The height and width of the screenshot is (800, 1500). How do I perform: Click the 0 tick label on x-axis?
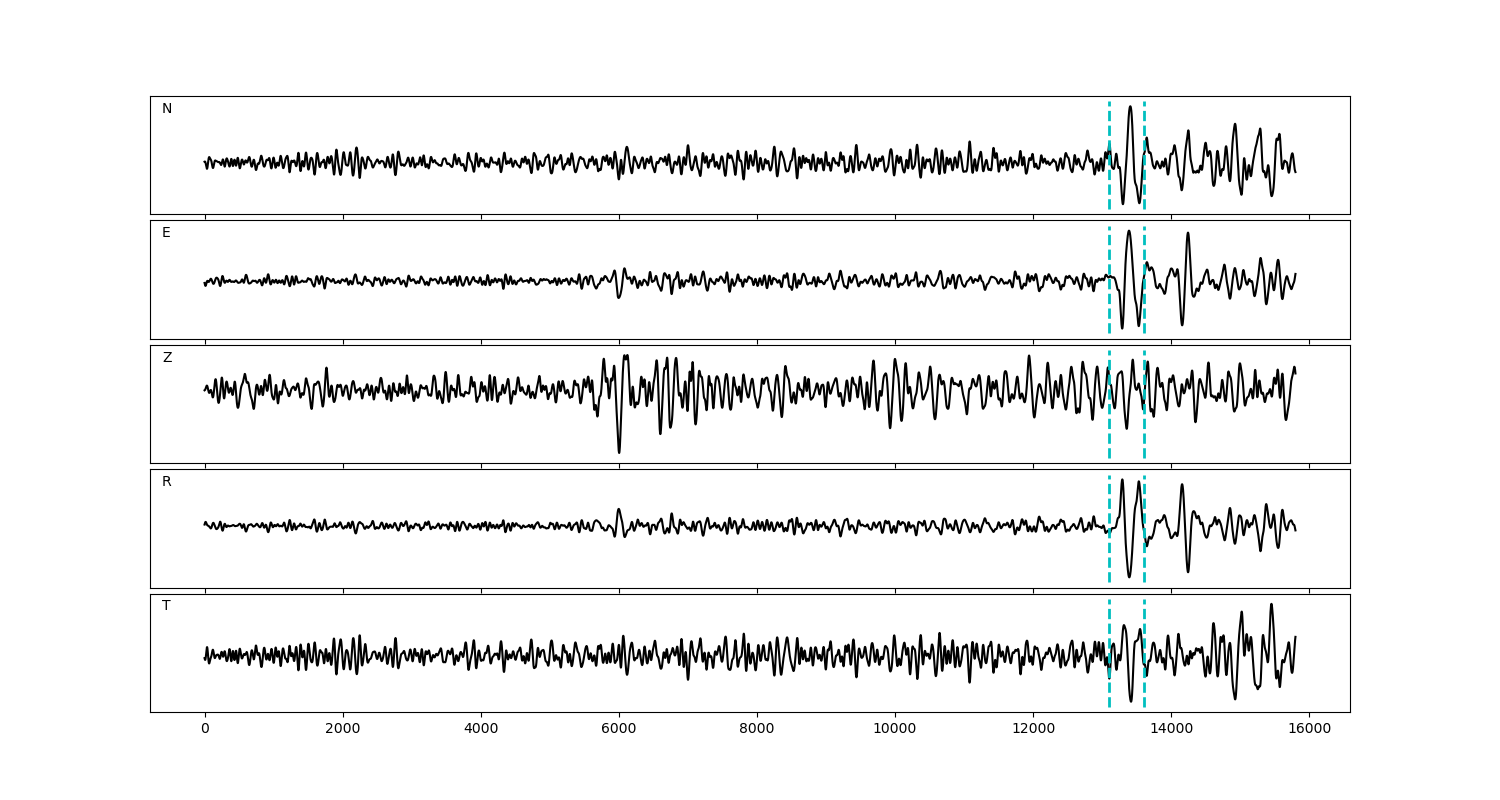click(205, 730)
